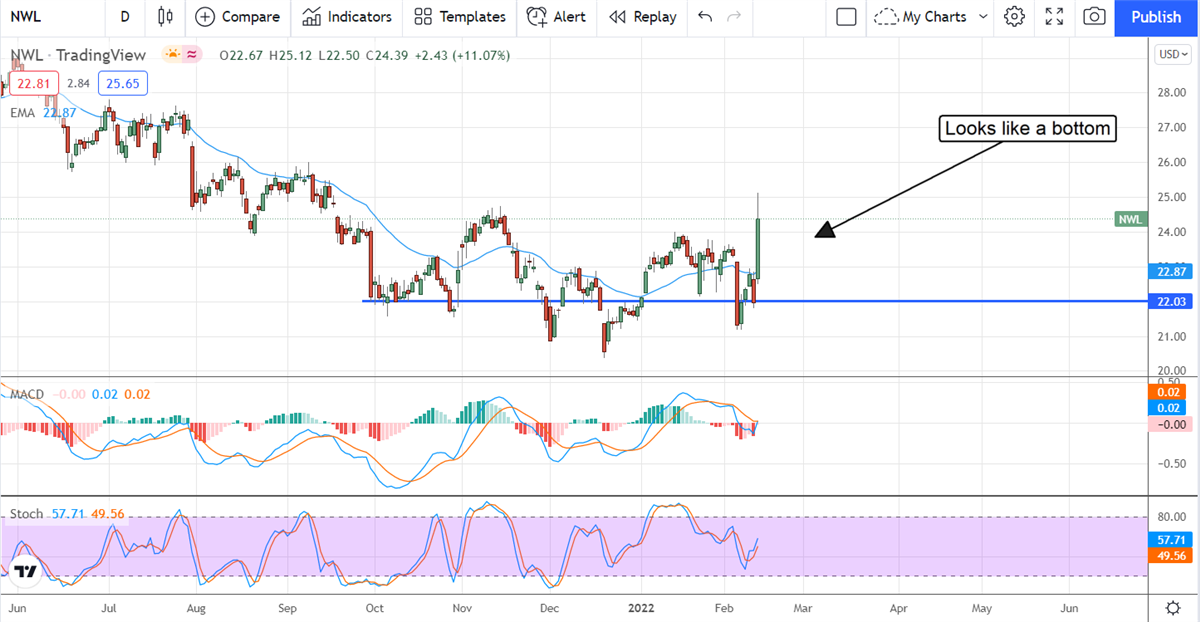Screen dimensions: 1200x622
Task: Open axis settings gear at bottom right
Action: (x=1174, y=608)
